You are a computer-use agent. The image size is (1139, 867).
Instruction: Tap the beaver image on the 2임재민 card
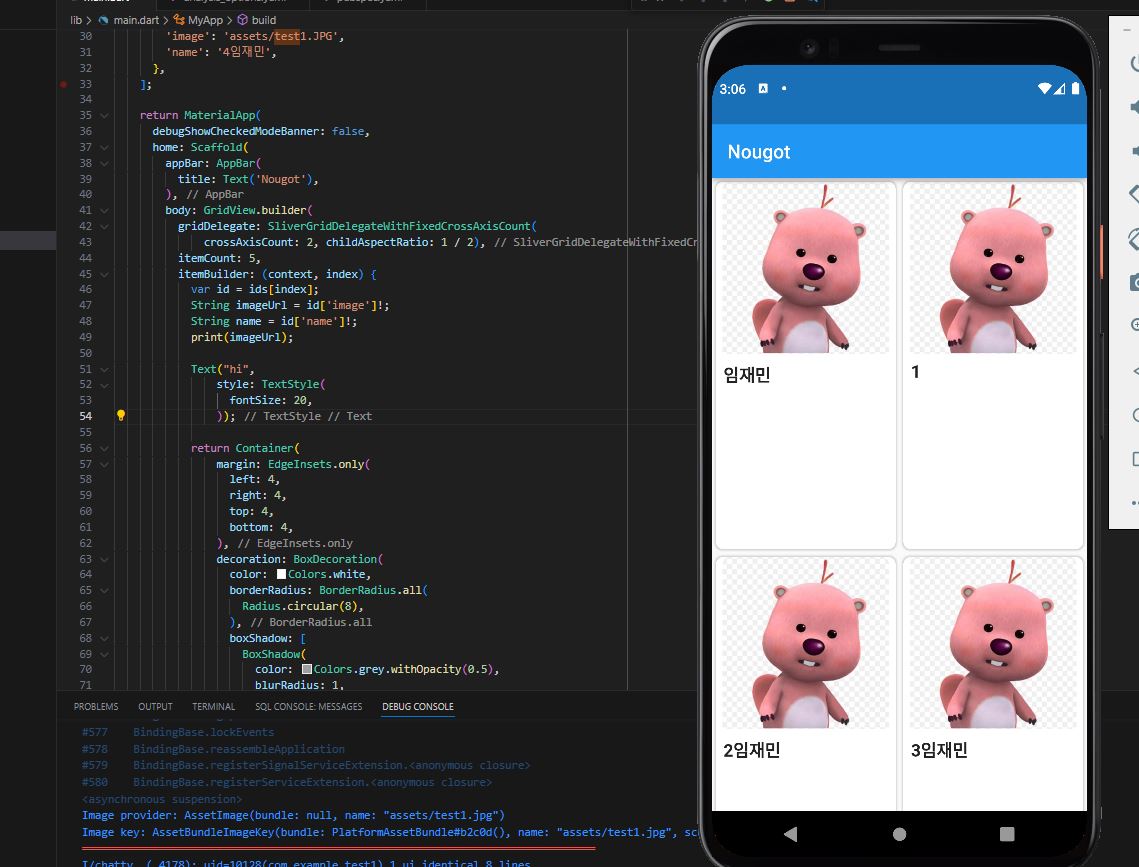coord(805,643)
